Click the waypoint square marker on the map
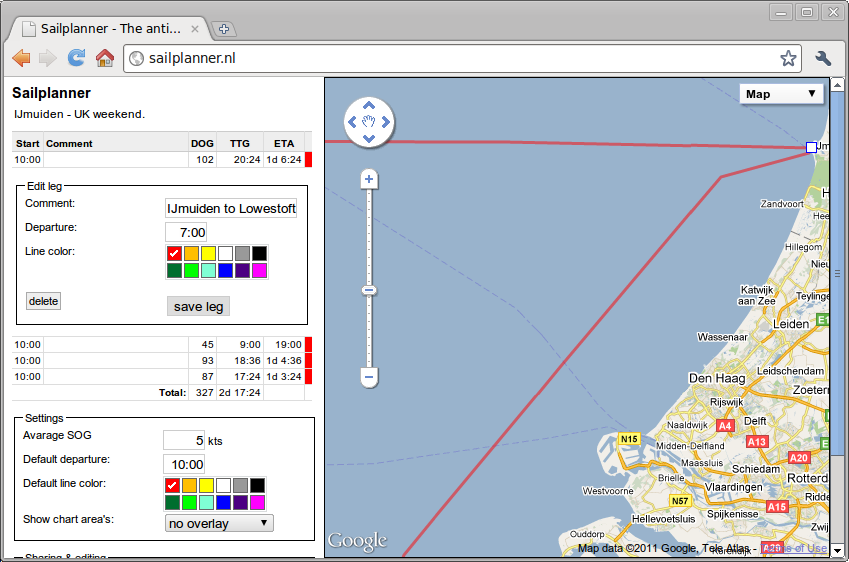This screenshot has width=849, height=562. tap(811, 148)
